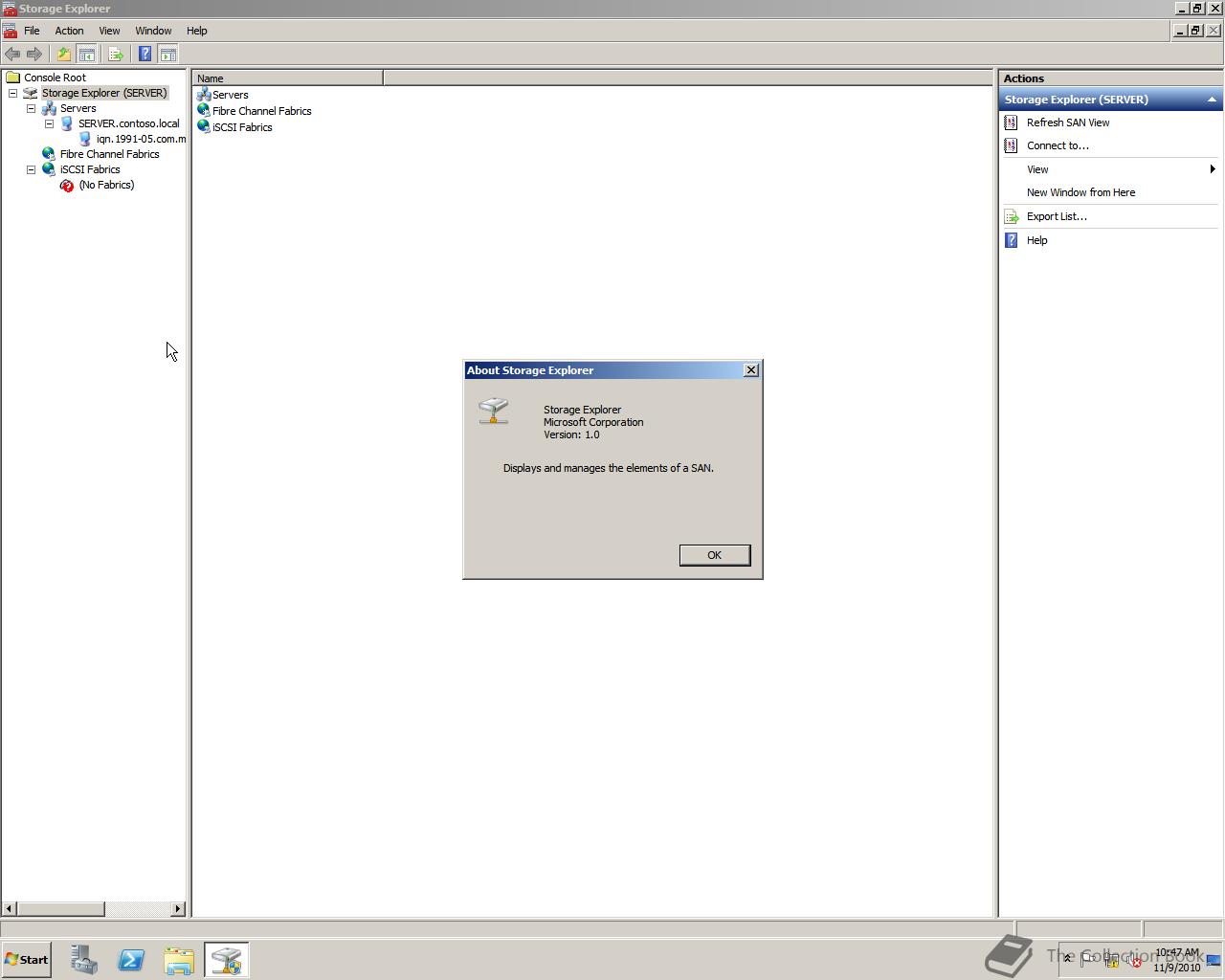Click the Fibre Channel Fabrics globe icon in tree
The image size is (1225, 980).
coord(49,154)
